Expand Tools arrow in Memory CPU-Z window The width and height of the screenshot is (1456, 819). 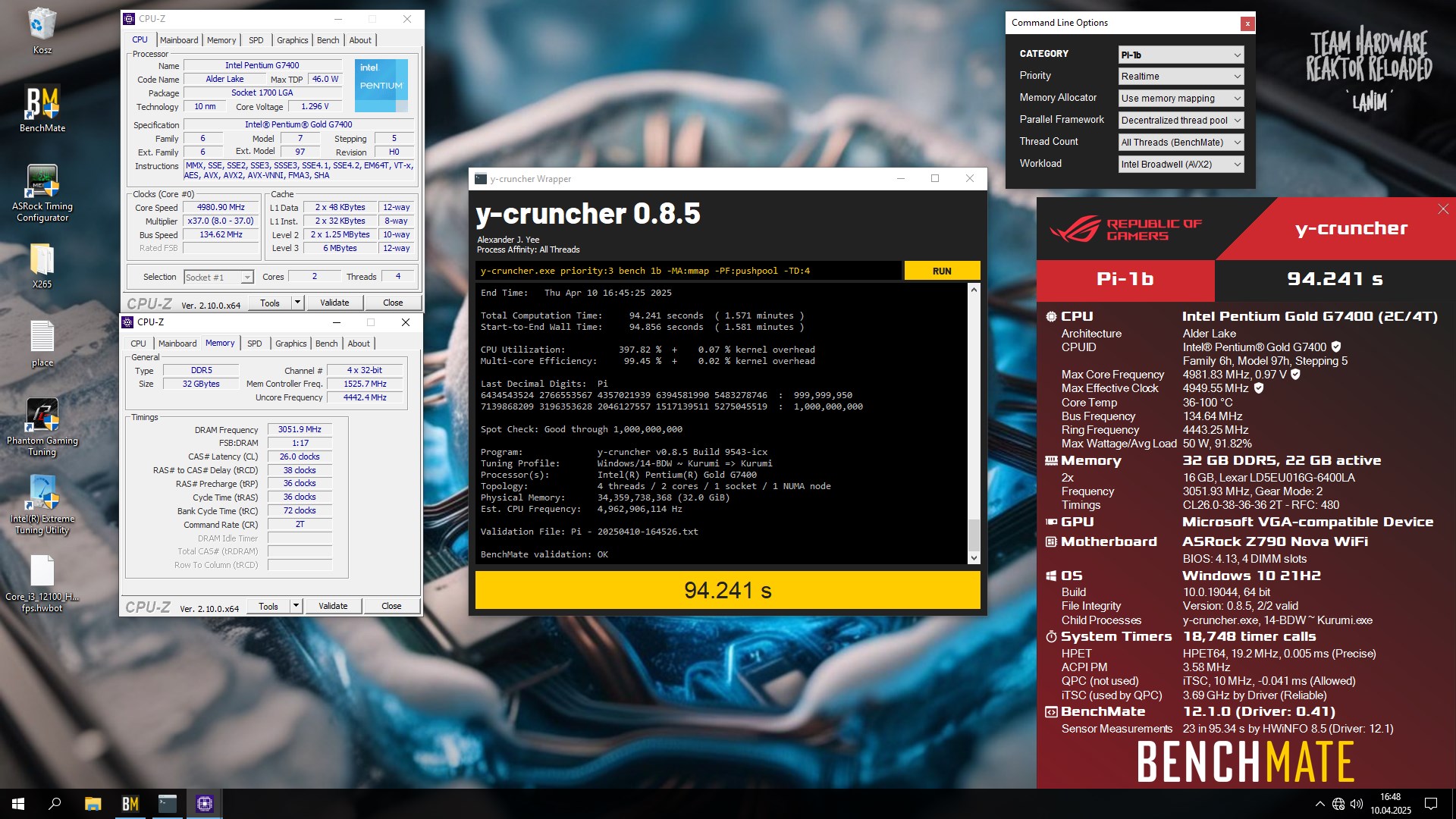(x=296, y=606)
